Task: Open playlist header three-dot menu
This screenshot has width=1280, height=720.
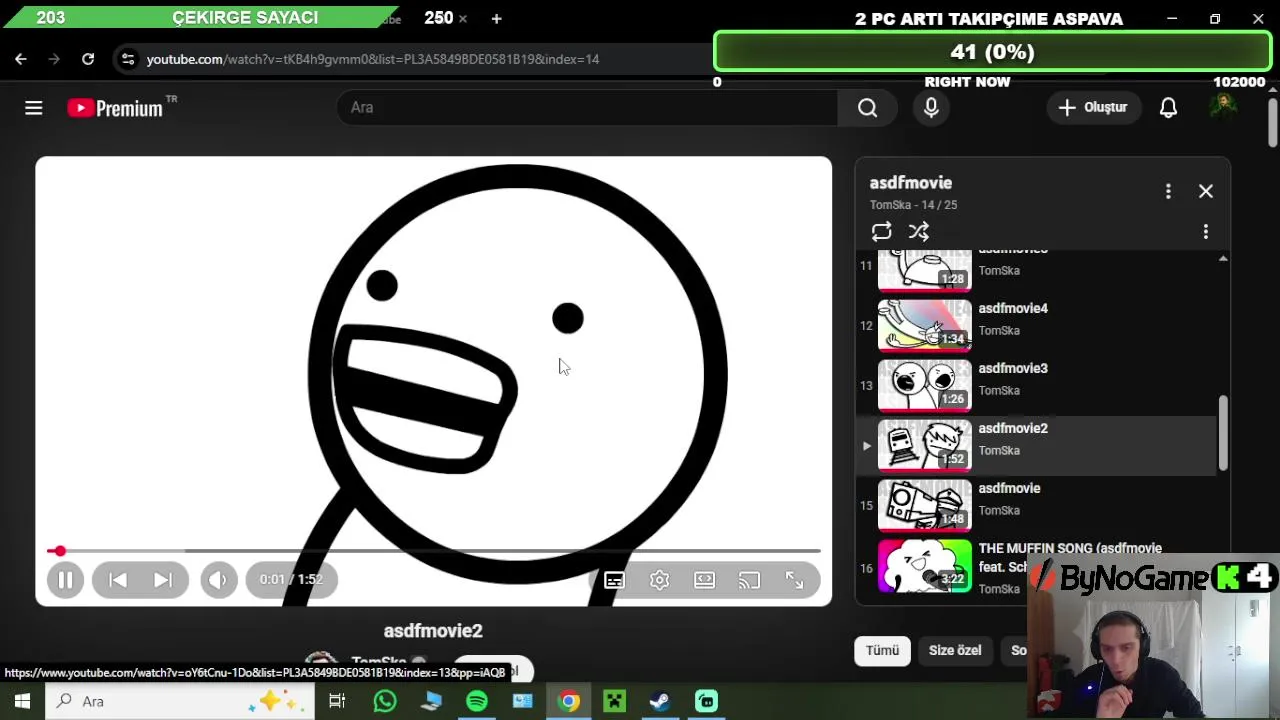Action: tap(1168, 191)
